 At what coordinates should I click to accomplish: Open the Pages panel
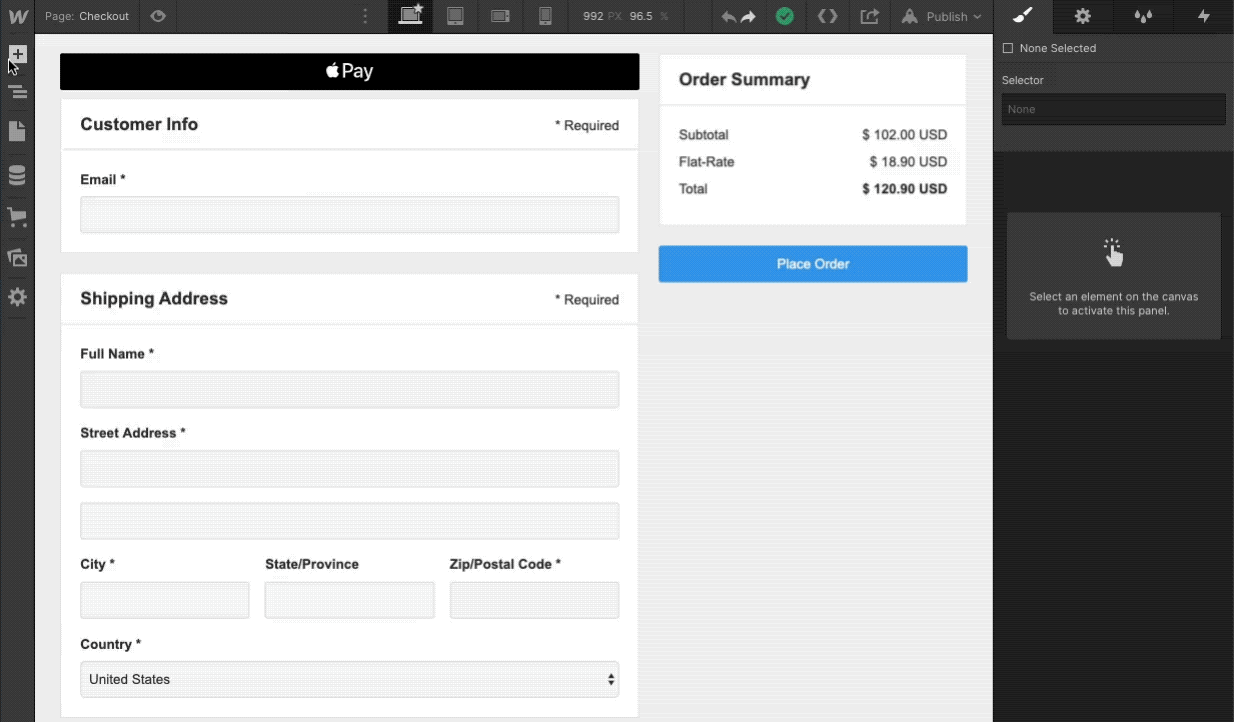pyautogui.click(x=17, y=133)
